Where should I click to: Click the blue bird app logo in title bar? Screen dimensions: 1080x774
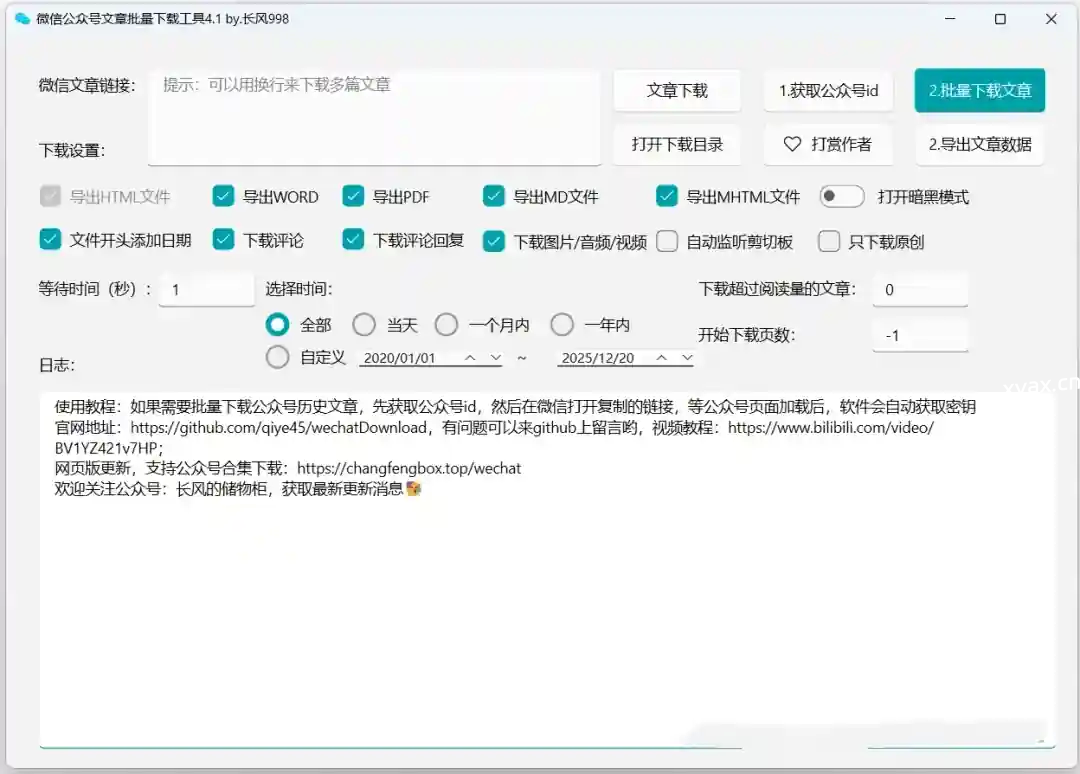(x=22, y=19)
